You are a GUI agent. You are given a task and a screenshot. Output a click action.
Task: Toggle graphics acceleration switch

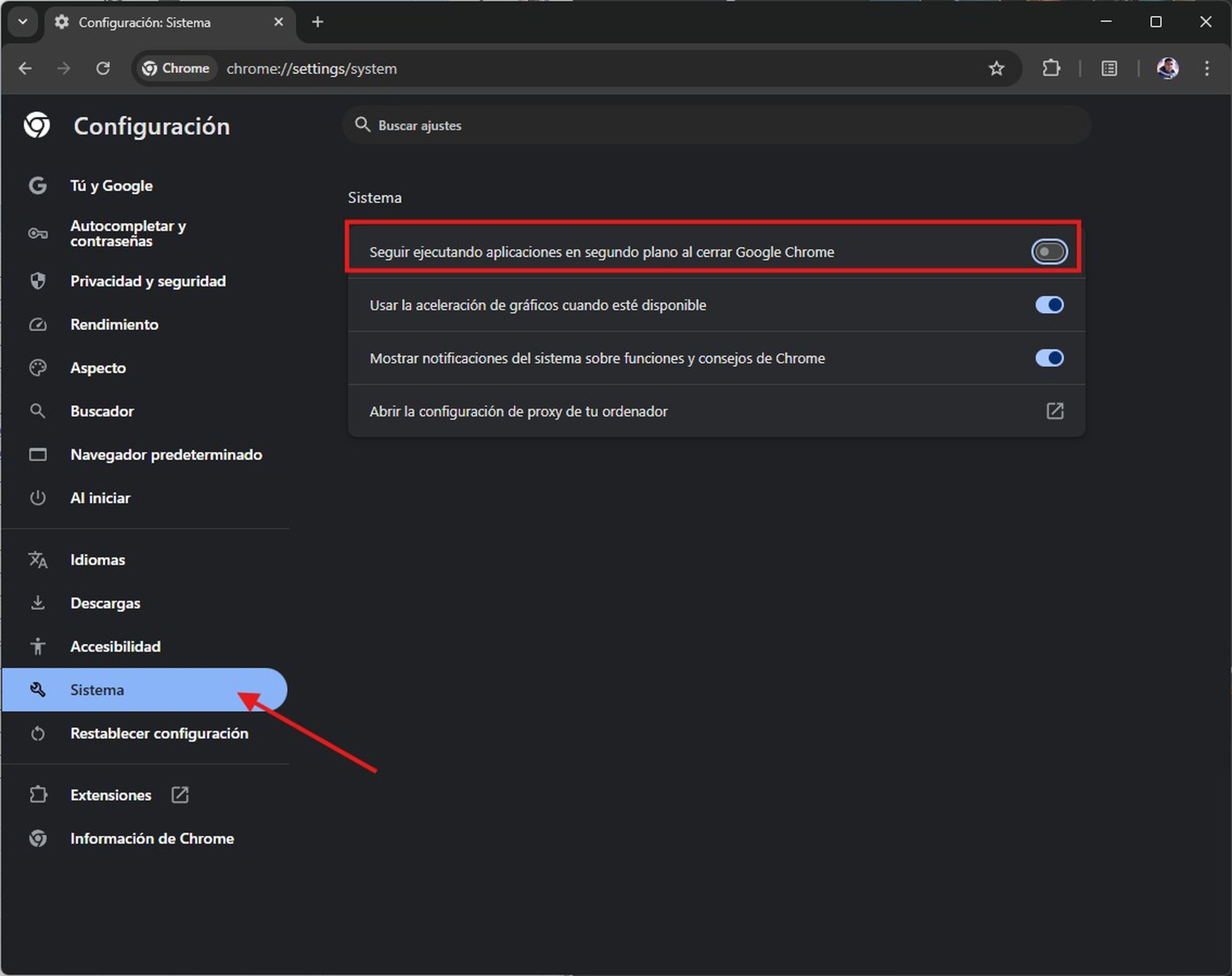pos(1049,305)
